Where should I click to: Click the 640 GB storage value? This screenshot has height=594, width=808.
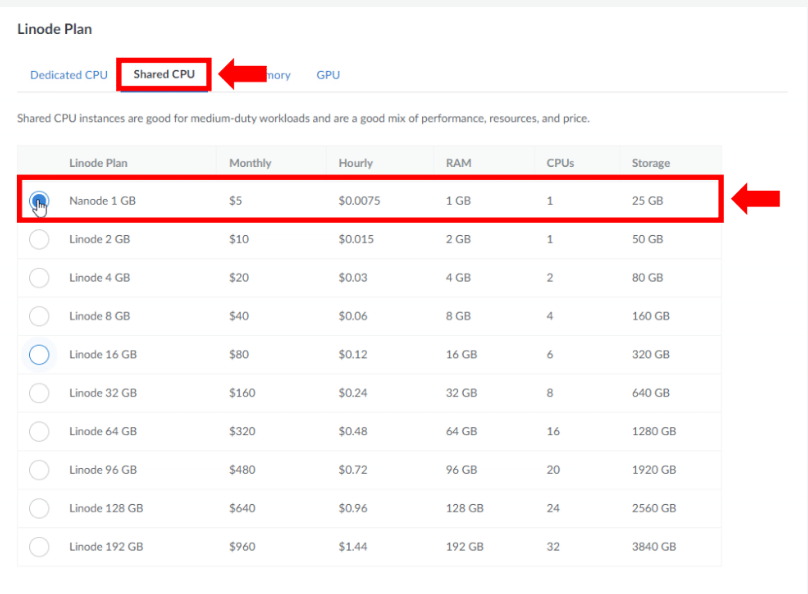click(651, 393)
